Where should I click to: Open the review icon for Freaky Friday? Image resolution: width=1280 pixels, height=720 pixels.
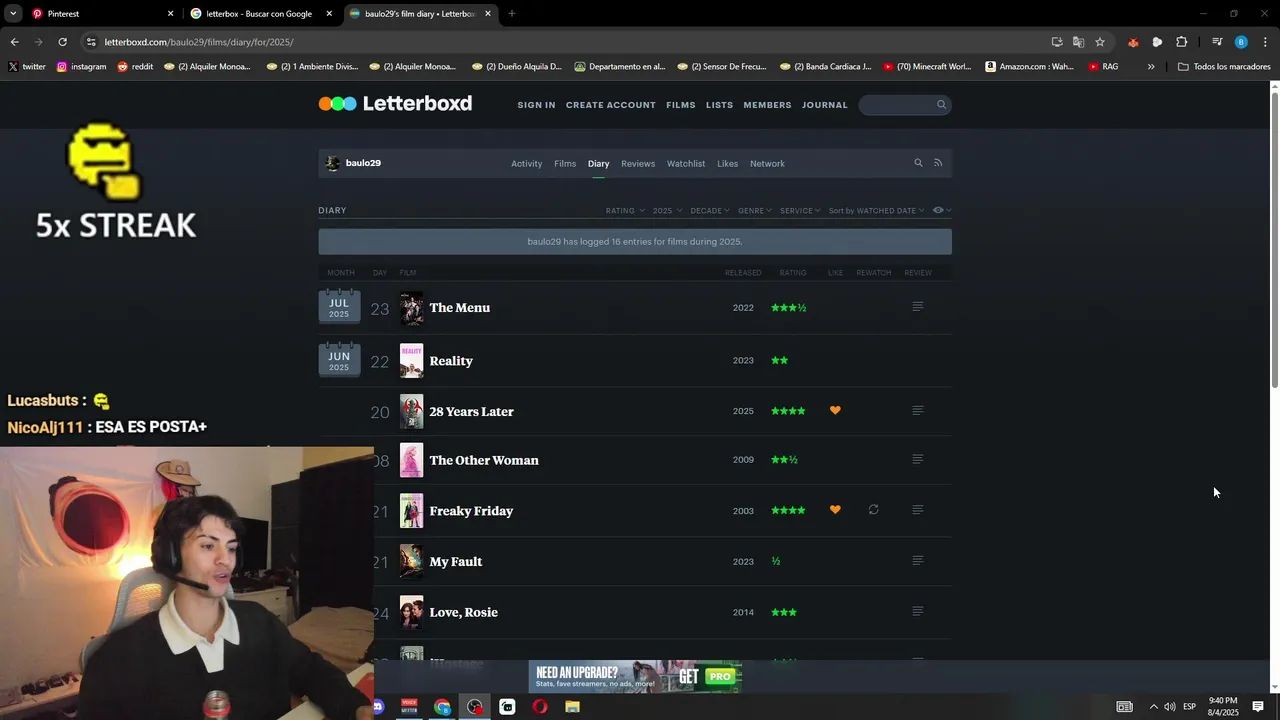tap(917, 510)
